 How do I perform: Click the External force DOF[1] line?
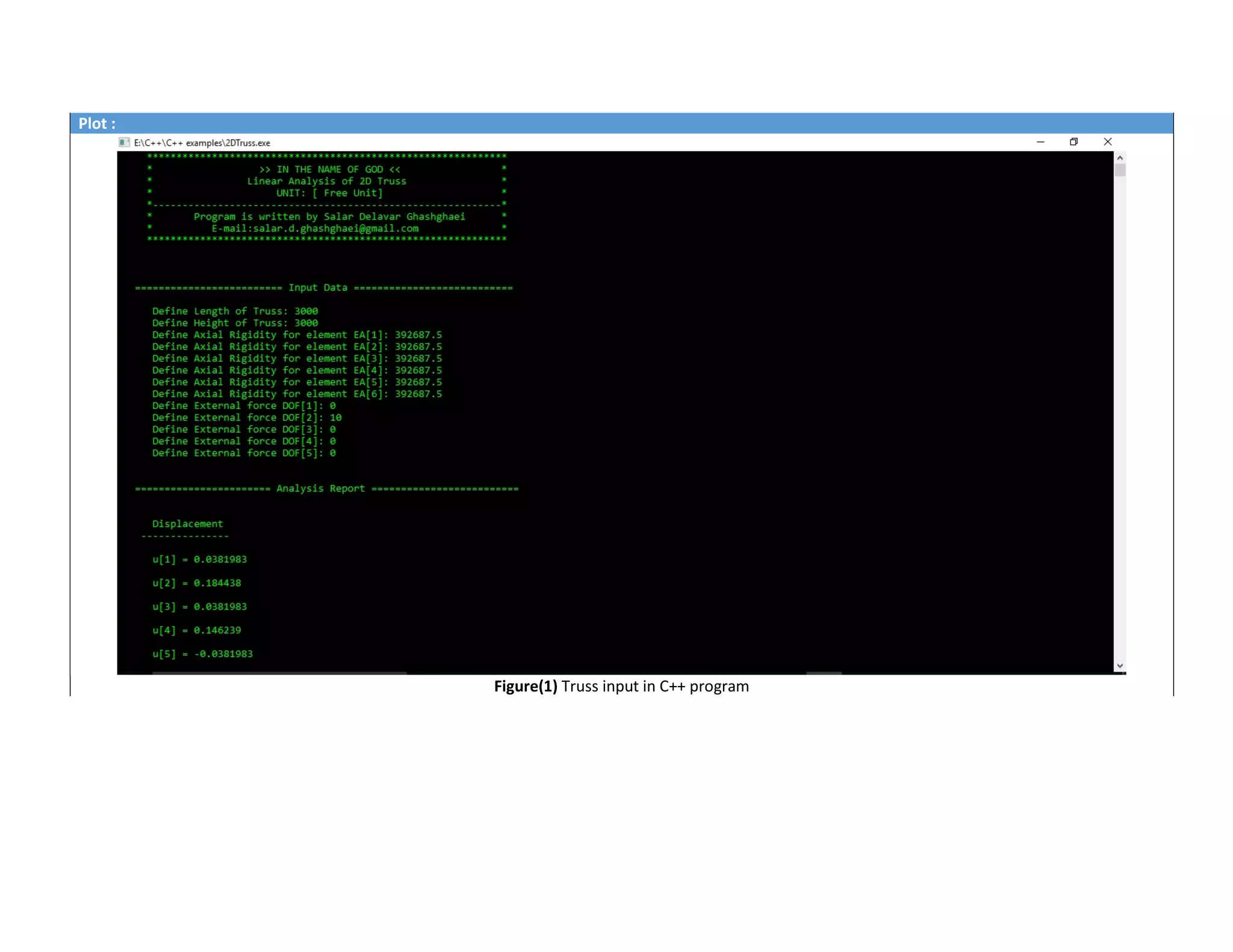coord(244,406)
